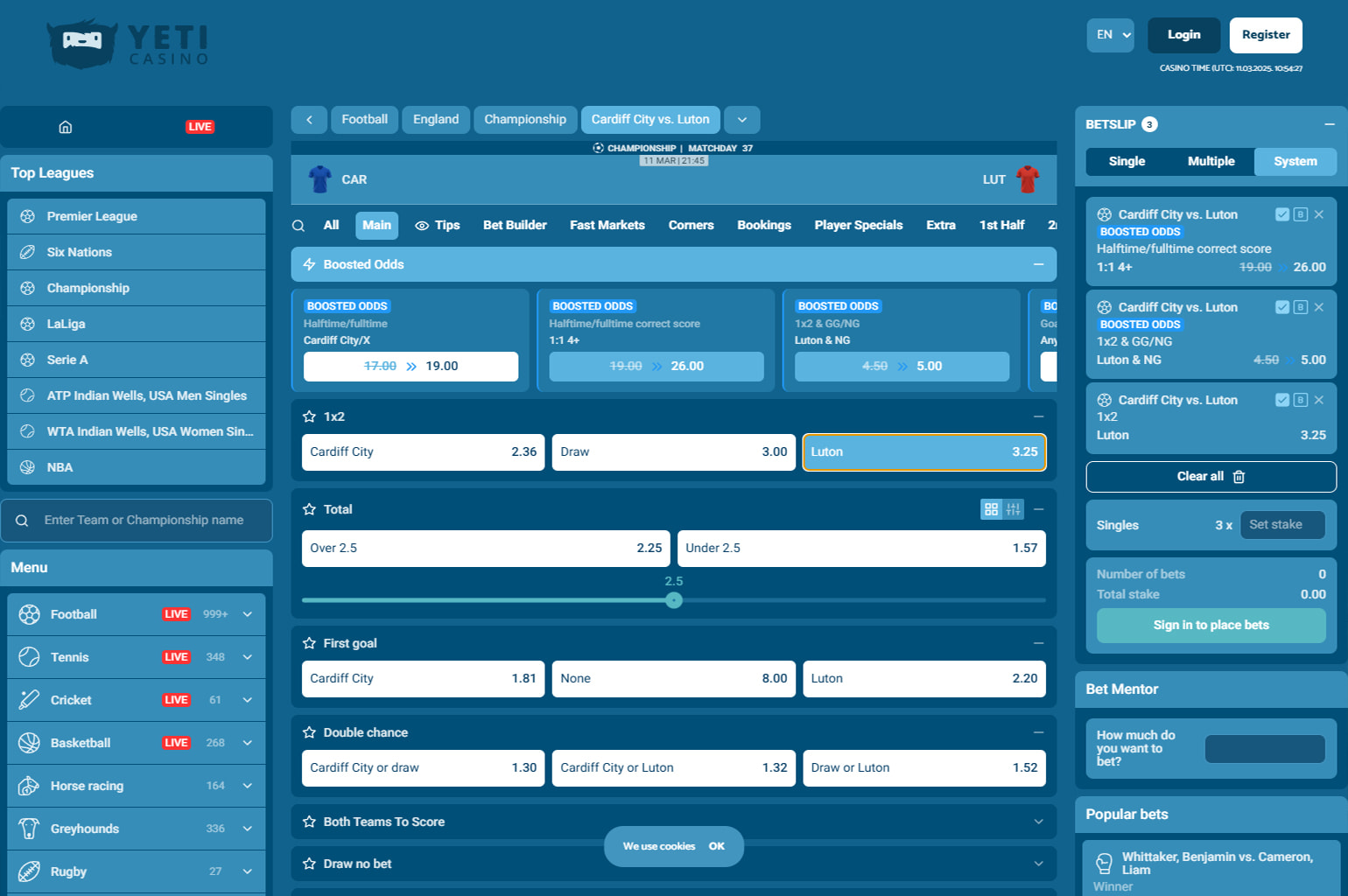Click the Register button
This screenshot has width=1348, height=896.
(x=1266, y=35)
